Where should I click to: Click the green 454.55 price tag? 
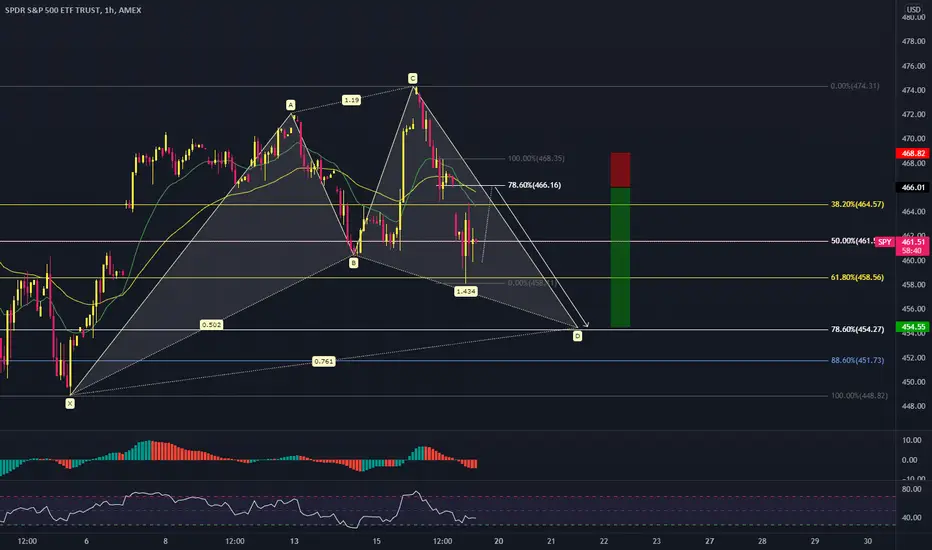tap(912, 327)
